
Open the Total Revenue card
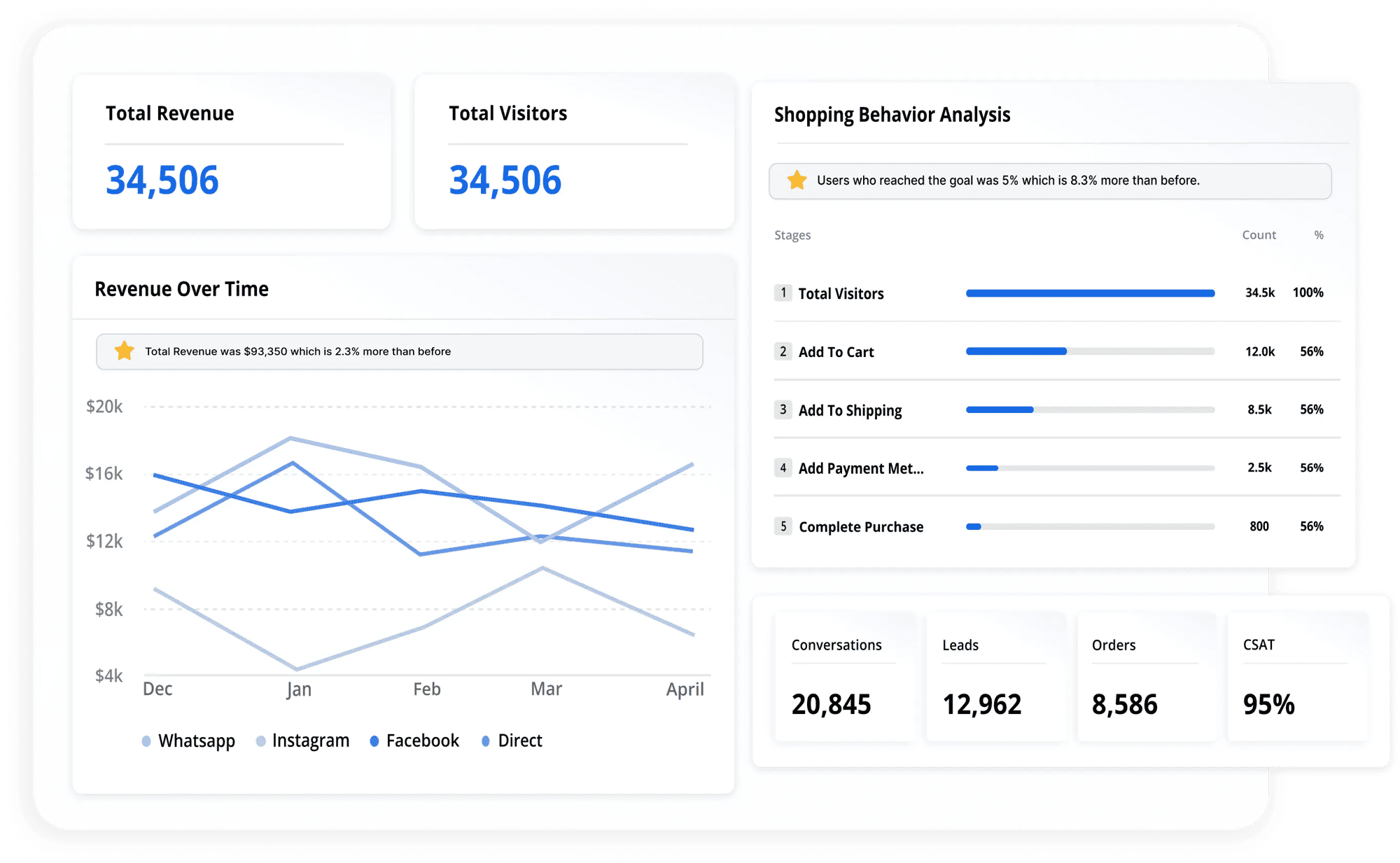coord(231,152)
